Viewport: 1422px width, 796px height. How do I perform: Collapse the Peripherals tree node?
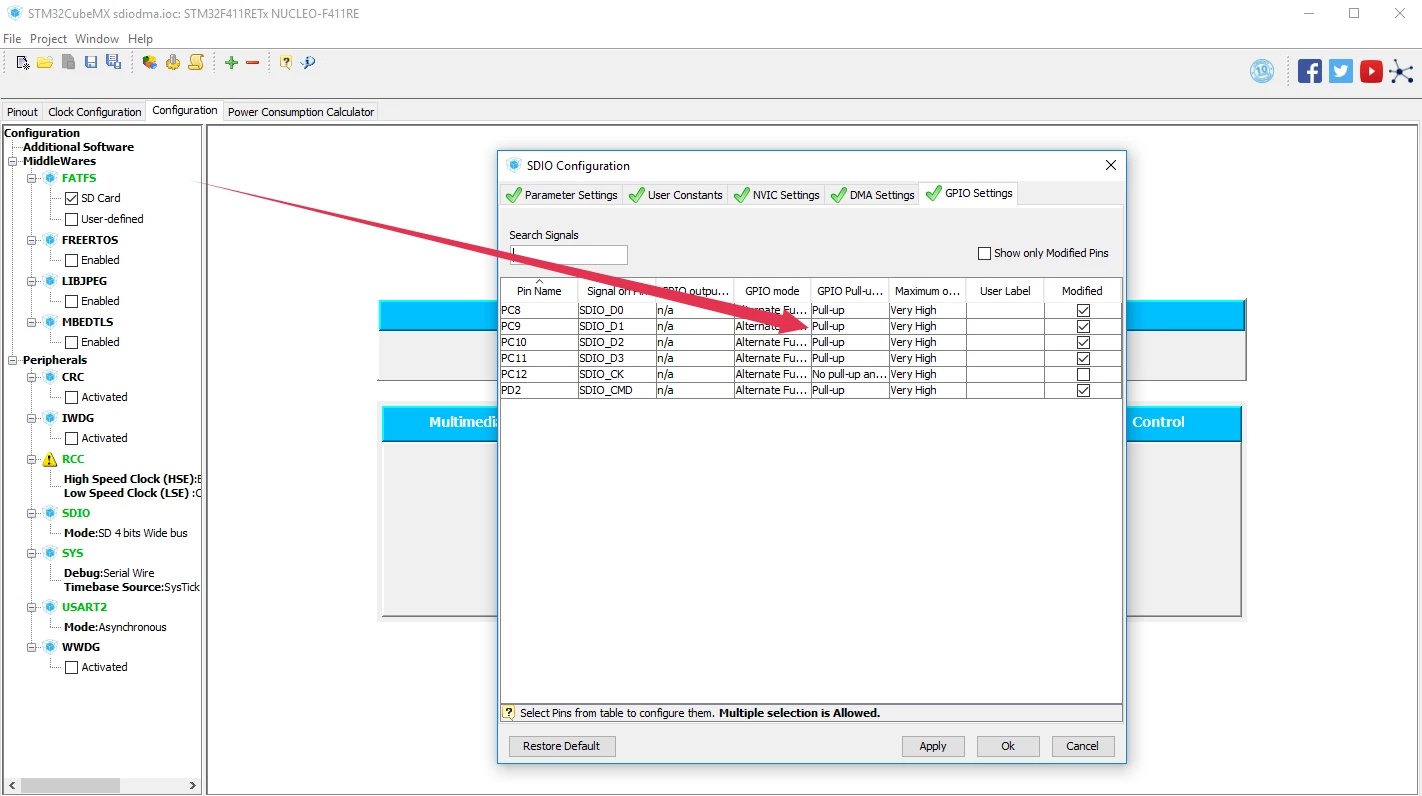point(13,360)
